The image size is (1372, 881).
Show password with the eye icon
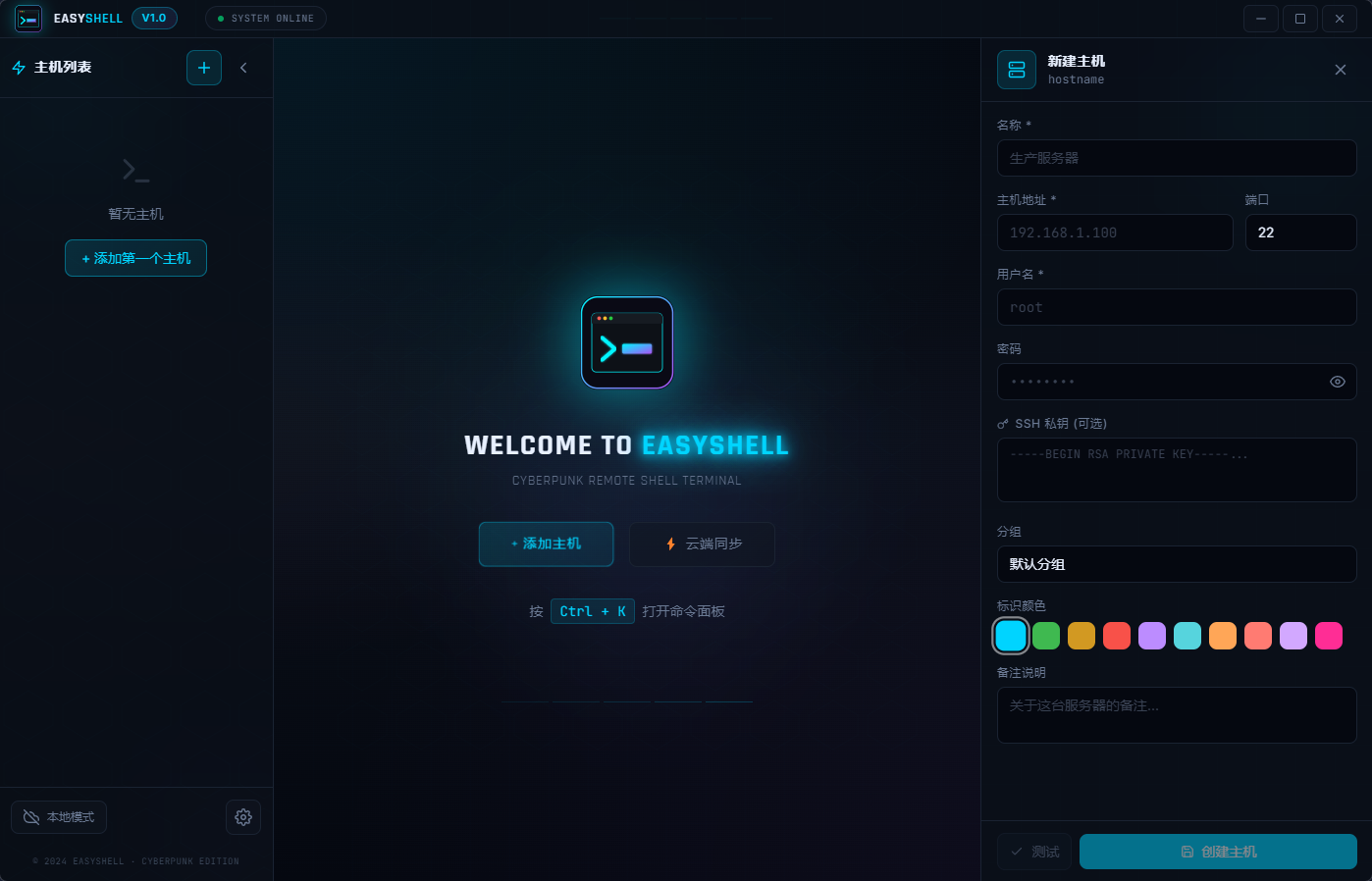1337,382
